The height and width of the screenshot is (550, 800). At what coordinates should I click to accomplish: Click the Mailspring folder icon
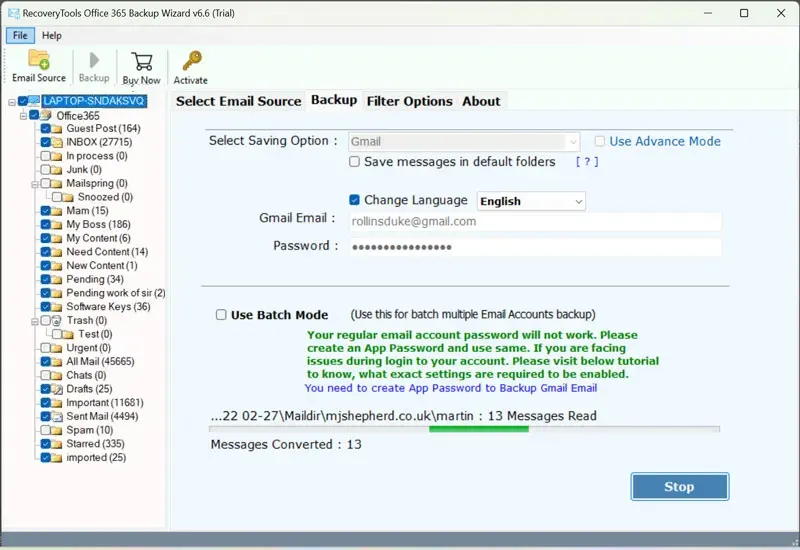[57, 183]
